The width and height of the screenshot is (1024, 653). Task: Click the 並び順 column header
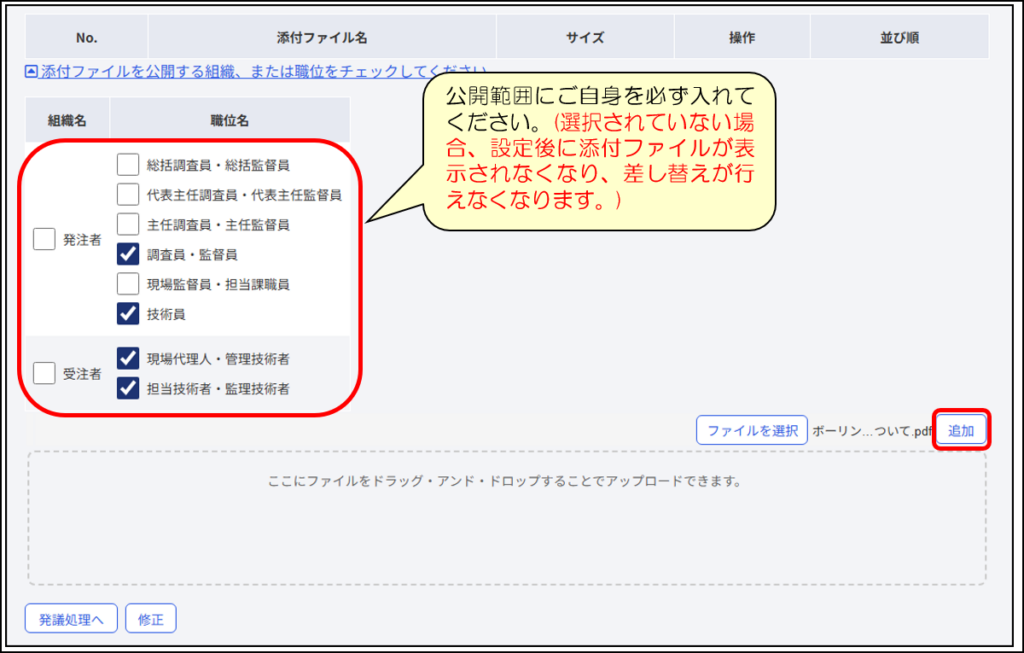click(899, 37)
